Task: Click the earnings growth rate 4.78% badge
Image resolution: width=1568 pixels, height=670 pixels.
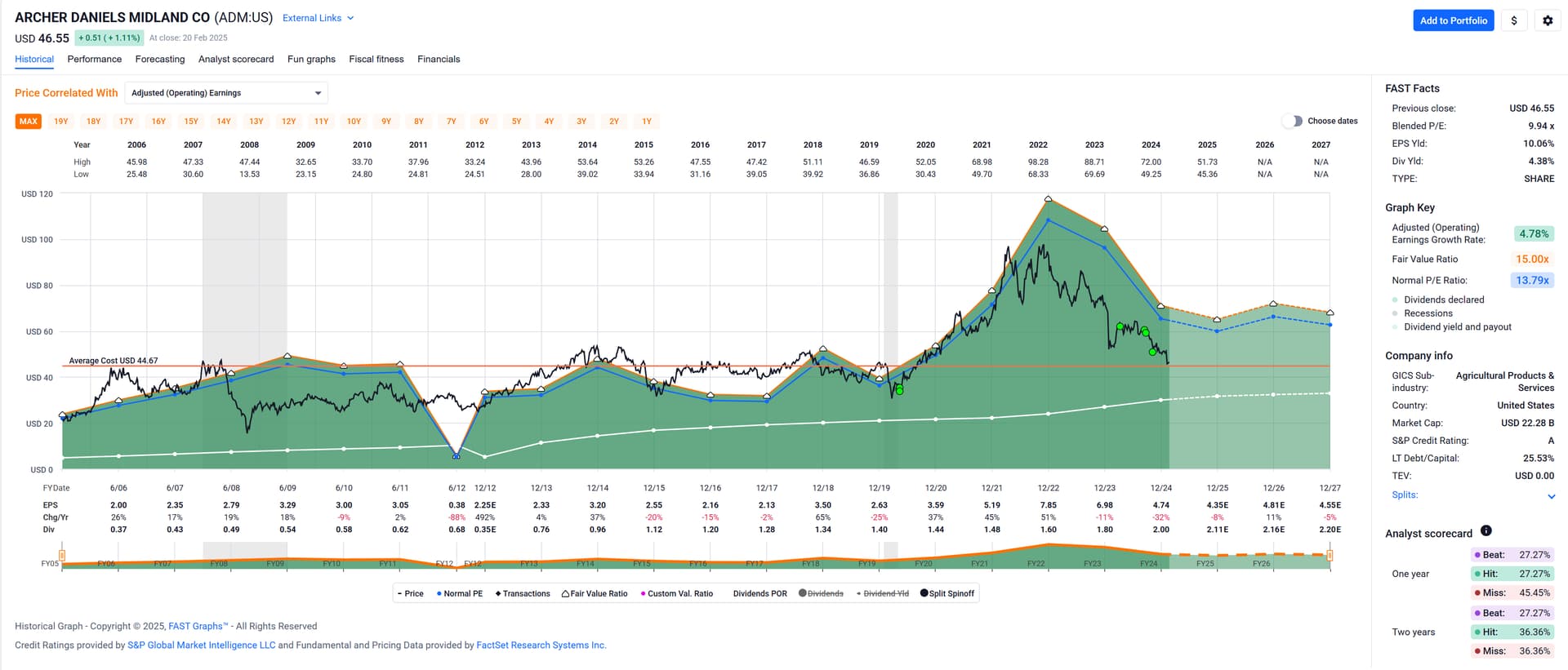Action: point(1534,233)
